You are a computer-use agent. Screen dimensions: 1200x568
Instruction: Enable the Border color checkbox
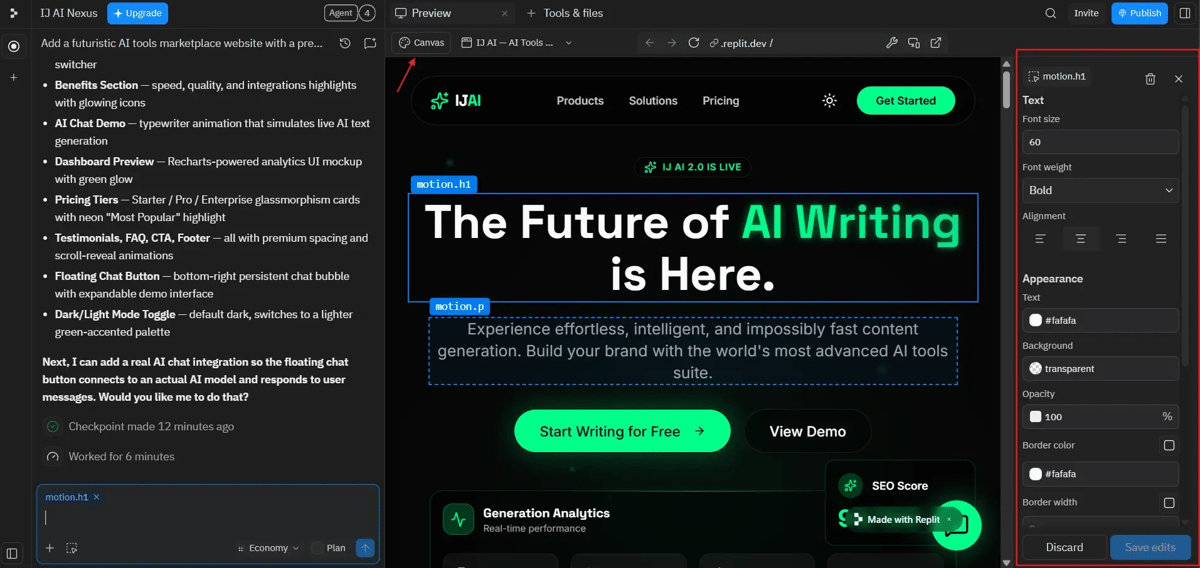click(x=1169, y=445)
